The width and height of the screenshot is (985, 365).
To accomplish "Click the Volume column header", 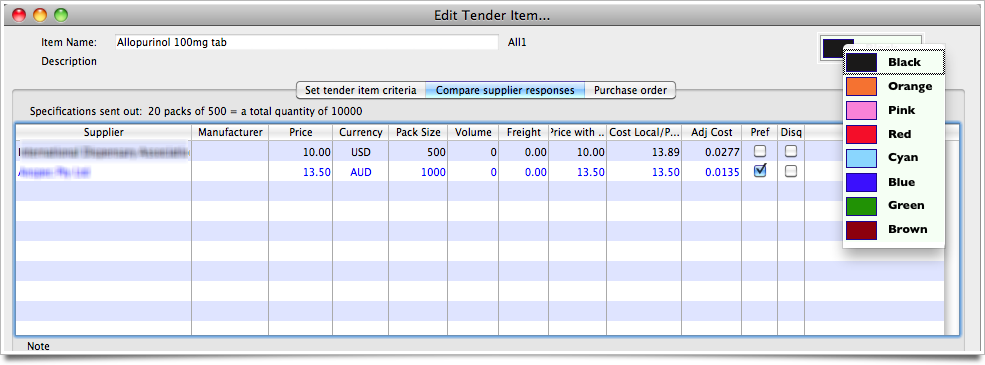I will click(x=473, y=133).
